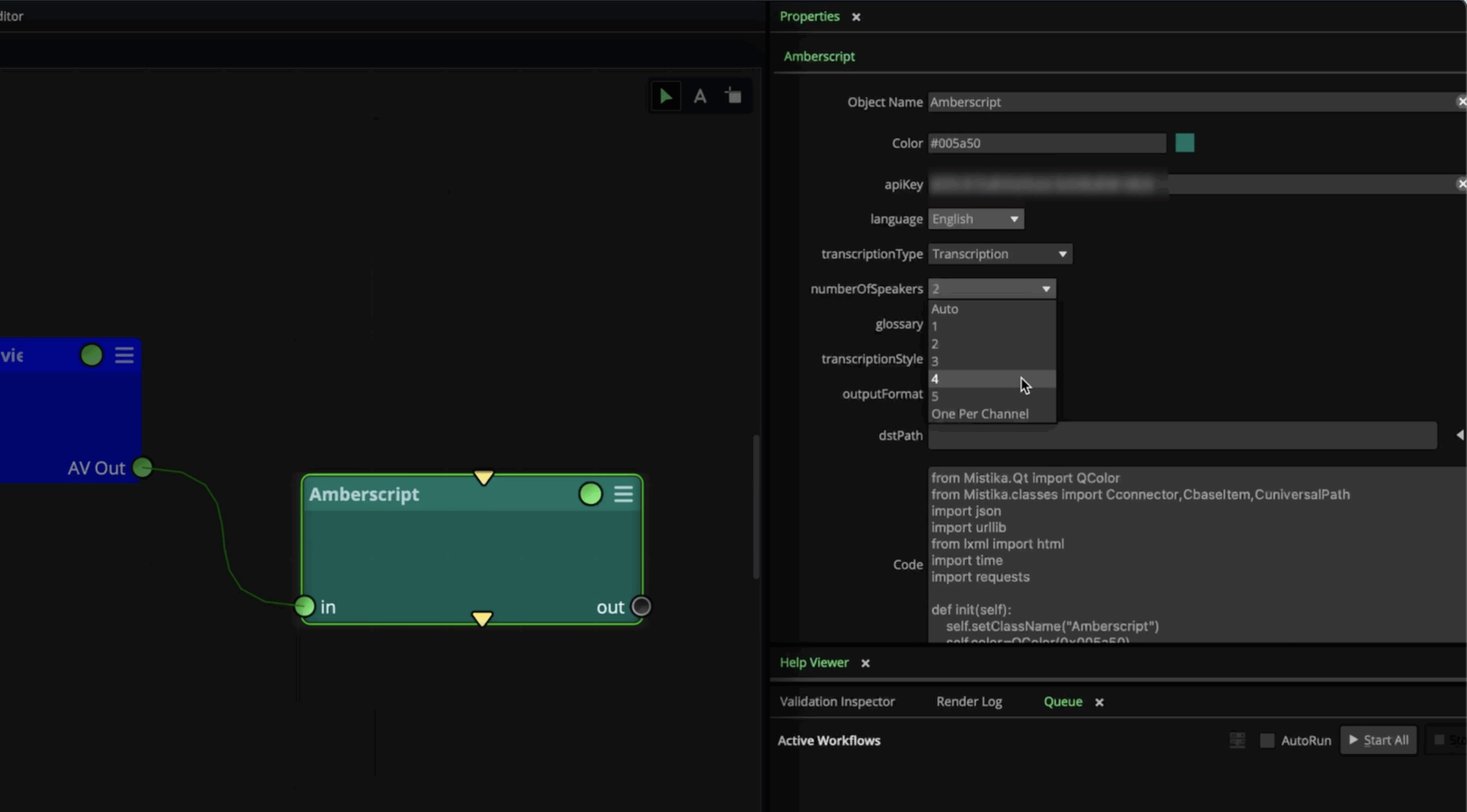
Task: Choose Auto in numberOfSpeakers list
Action: (x=992, y=309)
